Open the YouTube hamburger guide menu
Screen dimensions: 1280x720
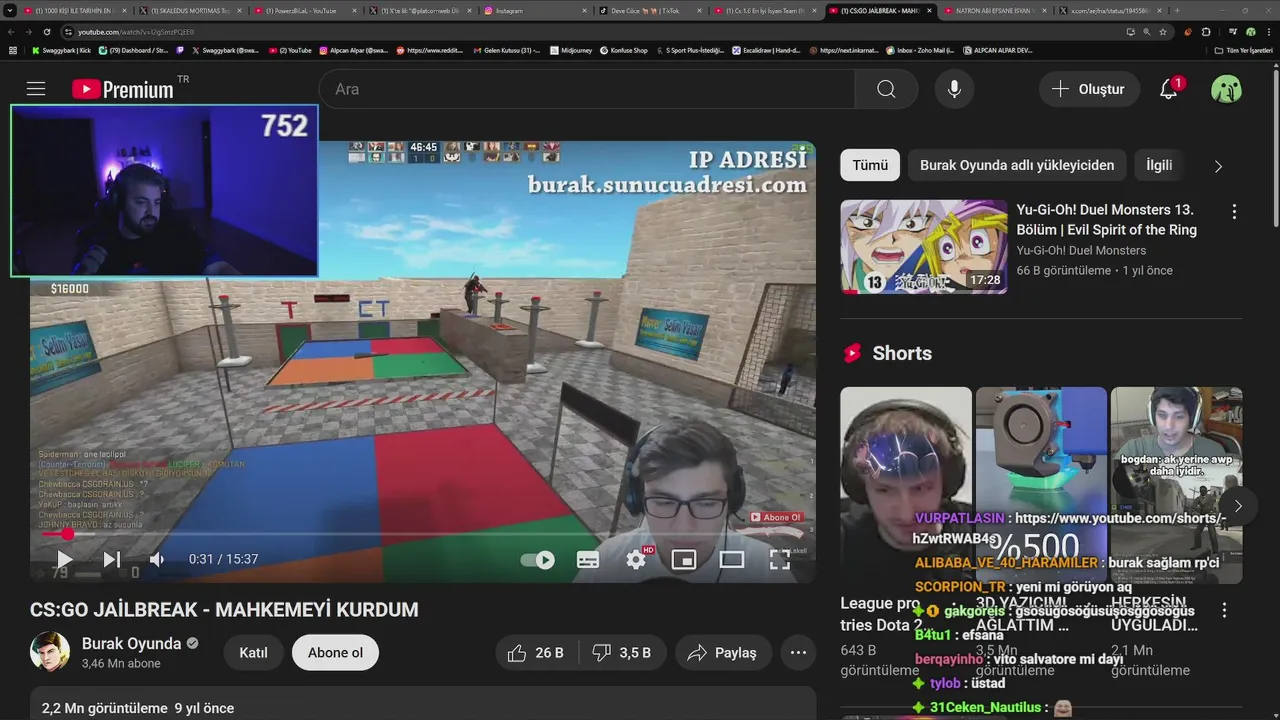click(36, 89)
